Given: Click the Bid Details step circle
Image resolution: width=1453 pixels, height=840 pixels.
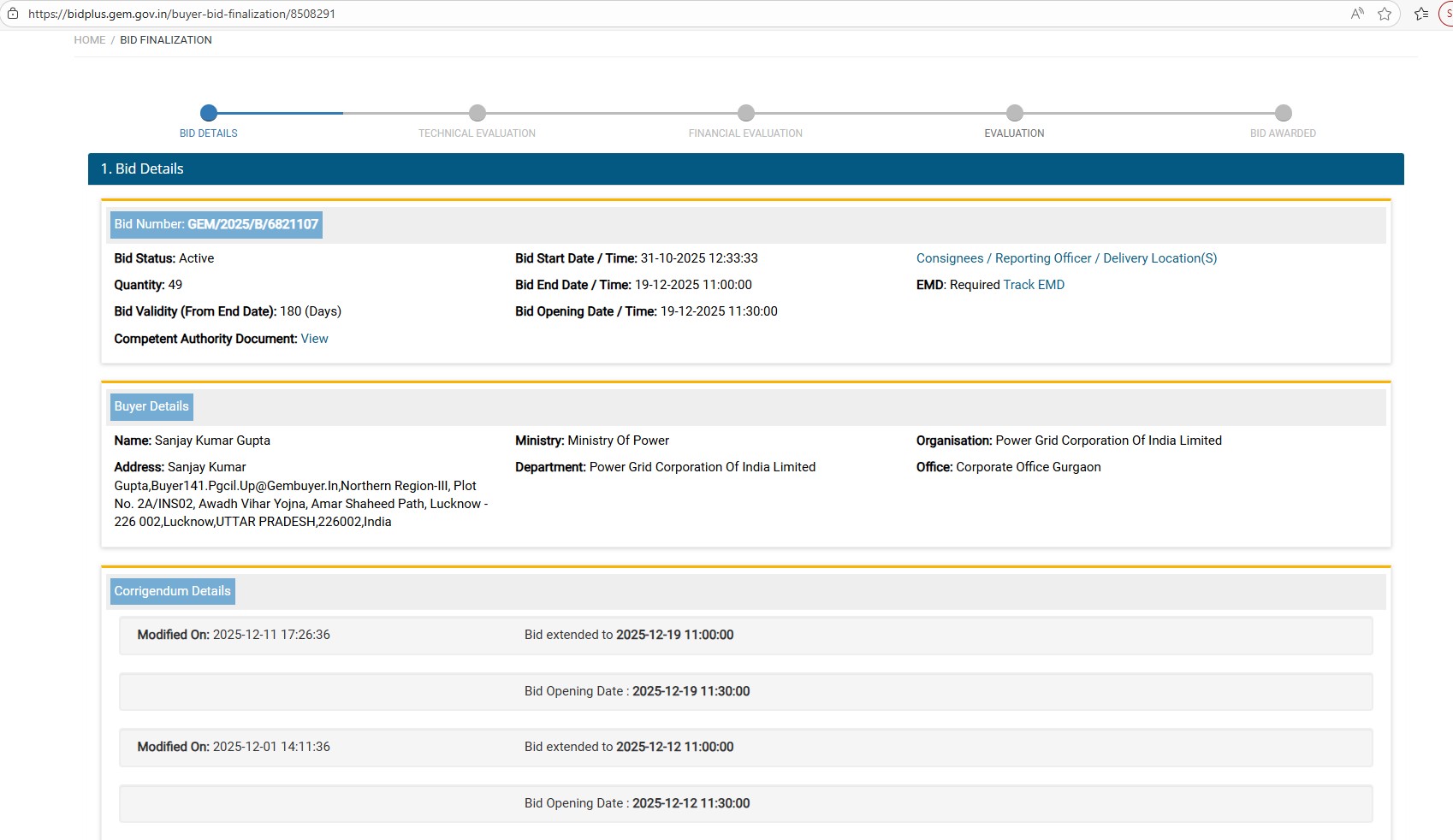Looking at the screenshot, I should (209, 113).
